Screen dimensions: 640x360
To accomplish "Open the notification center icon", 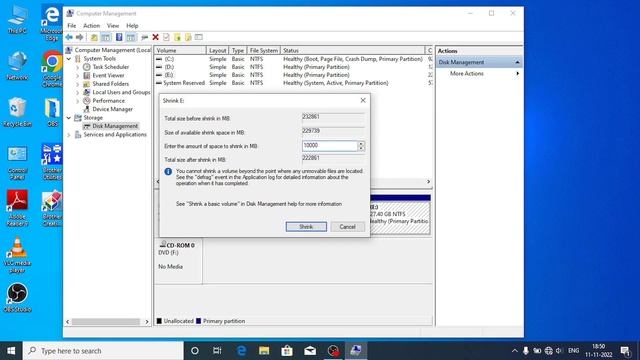I will [625, 351].
